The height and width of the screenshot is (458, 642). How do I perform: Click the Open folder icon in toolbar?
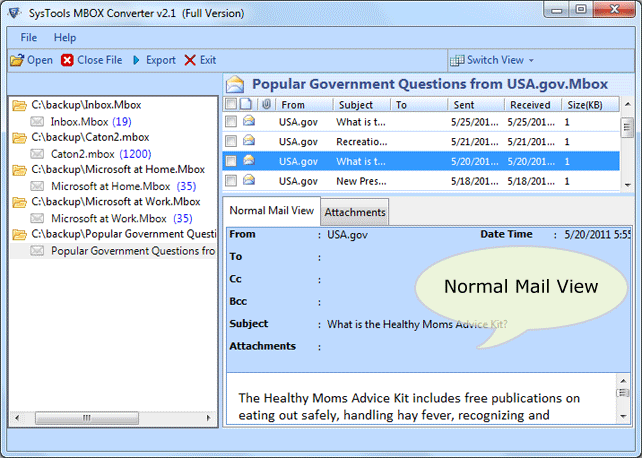click(17, 60)
